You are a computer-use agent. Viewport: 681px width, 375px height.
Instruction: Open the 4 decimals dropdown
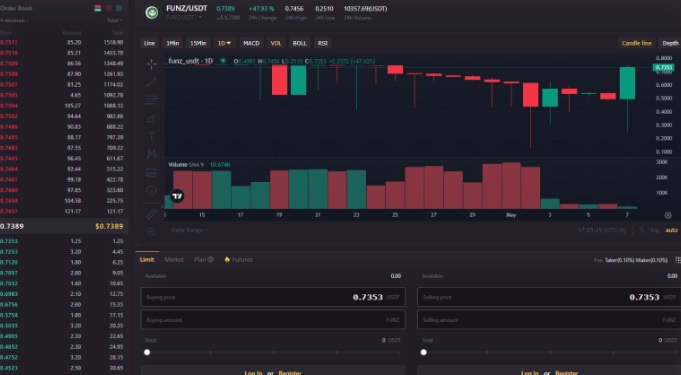point(14,20)
